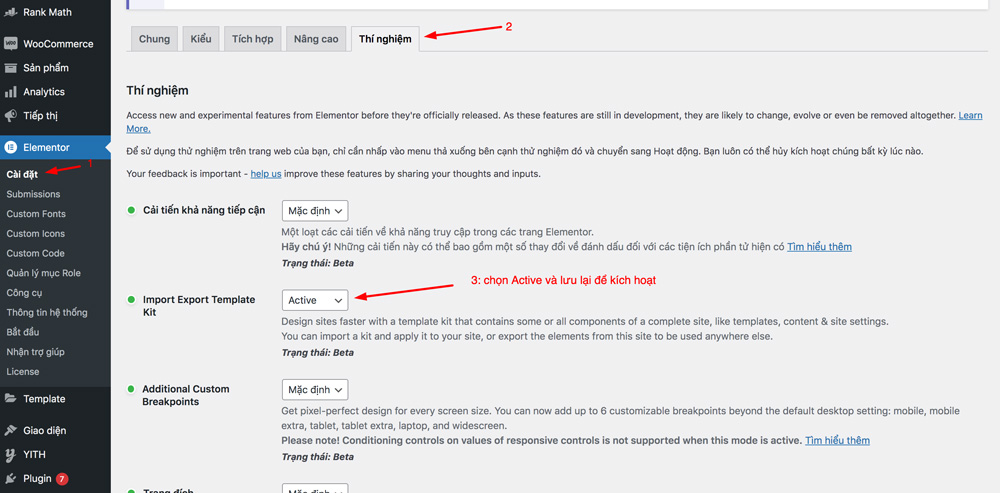Click green status dot beside Additional Custom Breakpoints
This screenshot has width=1000, height=493.
point(131,388)
